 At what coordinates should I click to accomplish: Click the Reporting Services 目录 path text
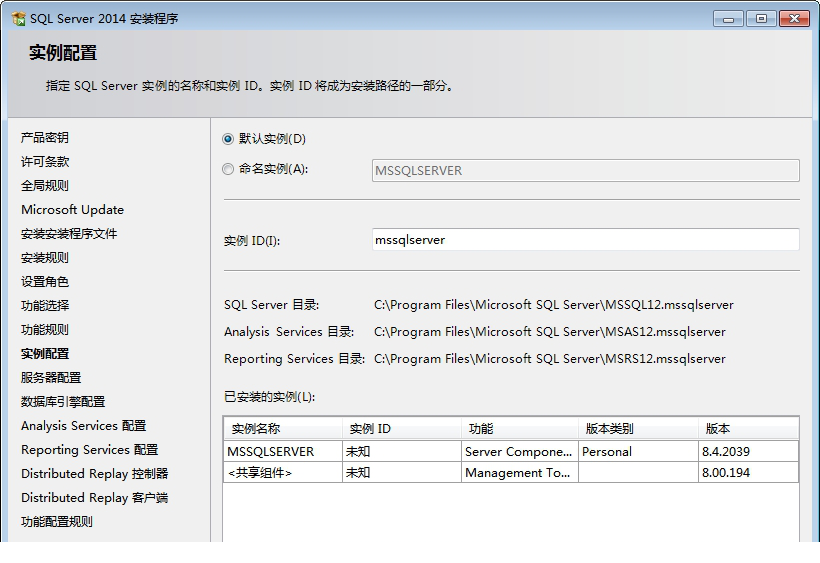coord(550,359)
